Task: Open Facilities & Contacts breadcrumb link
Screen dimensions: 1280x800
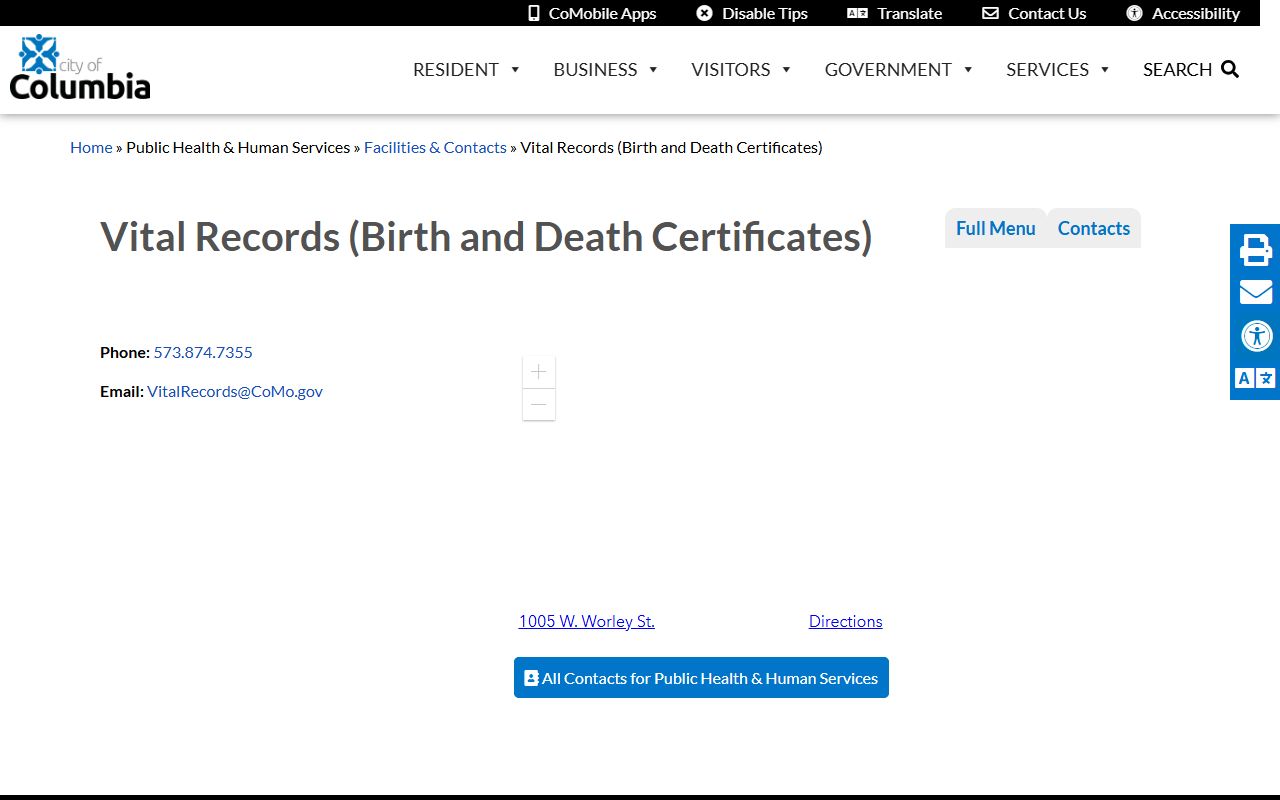Action: tap(435, 147)
